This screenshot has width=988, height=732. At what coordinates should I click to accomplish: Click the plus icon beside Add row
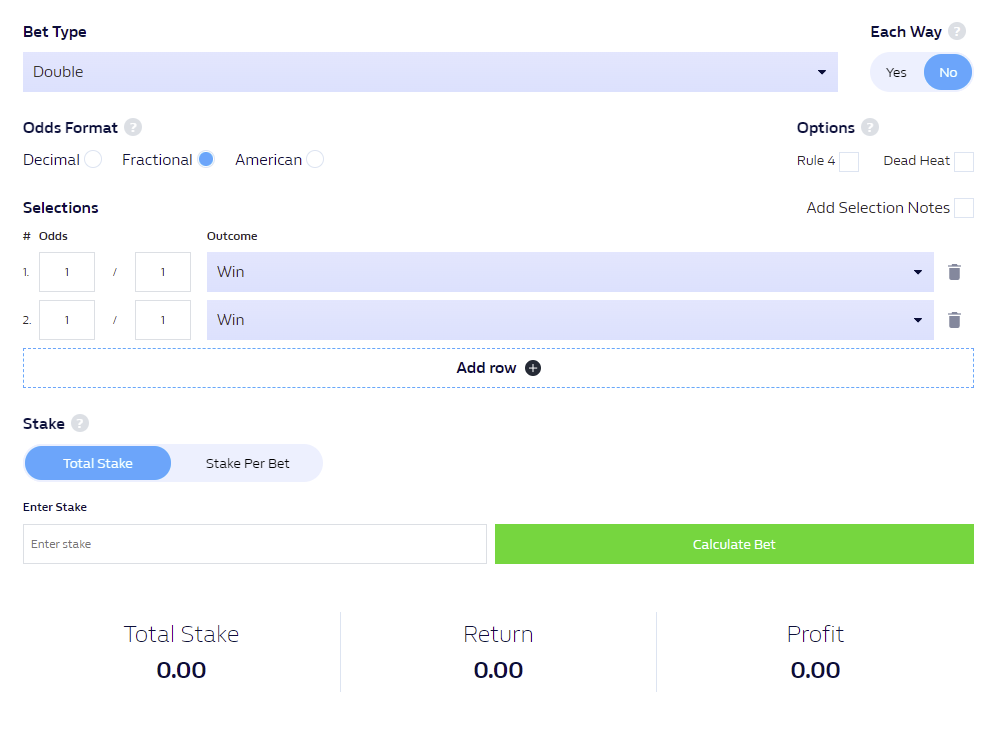pyautogui.click(x=533, y=368)
